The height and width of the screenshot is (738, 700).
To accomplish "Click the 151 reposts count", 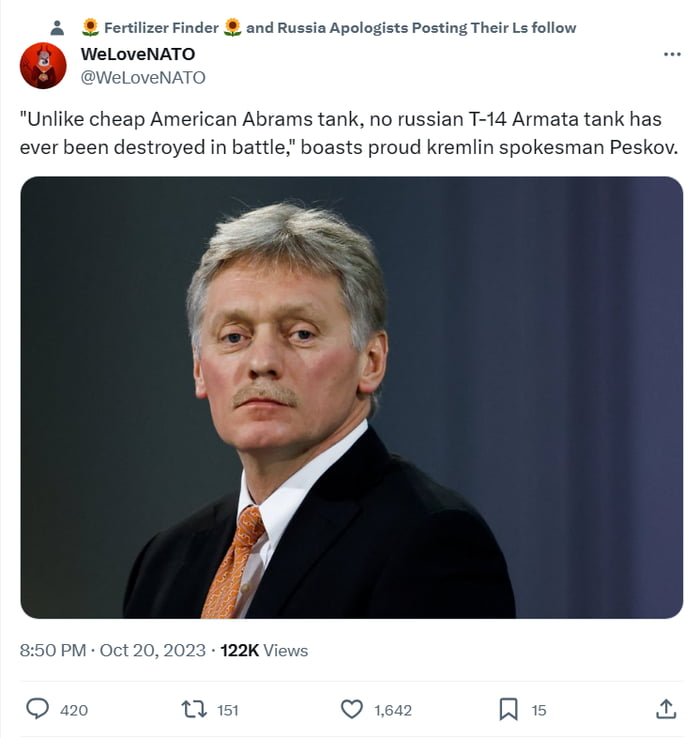I will coord(228,710).
